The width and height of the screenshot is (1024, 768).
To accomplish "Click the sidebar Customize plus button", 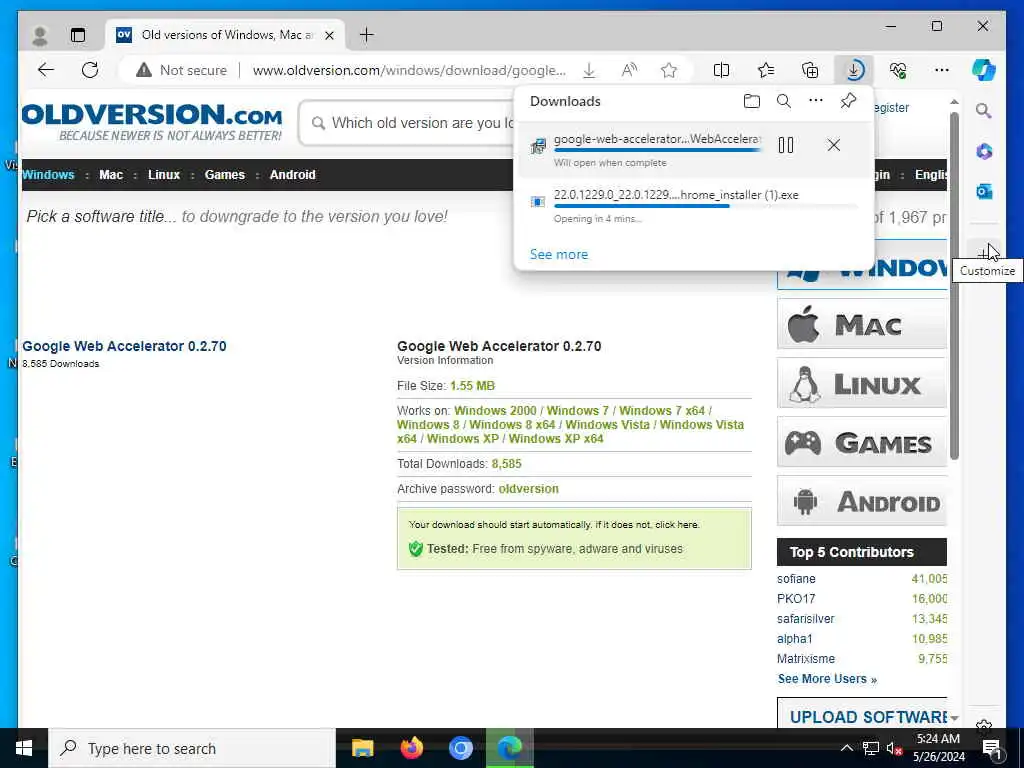I will 983,253.
